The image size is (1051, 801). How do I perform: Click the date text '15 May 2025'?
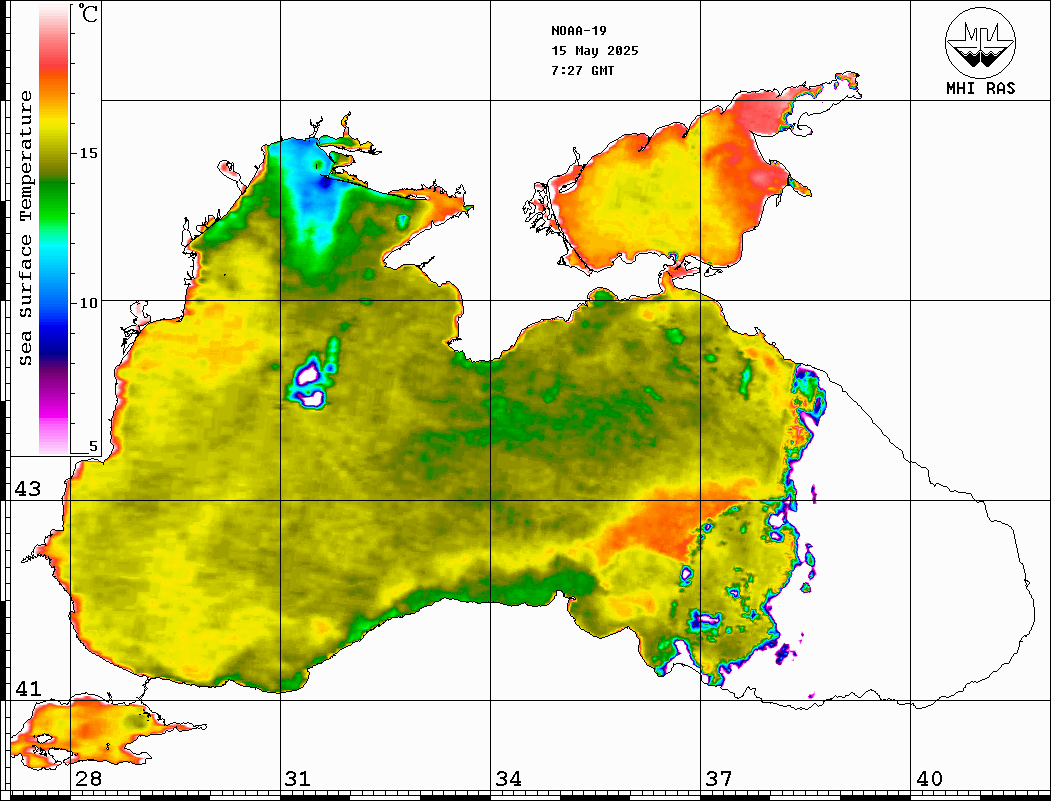click(595, 51)
